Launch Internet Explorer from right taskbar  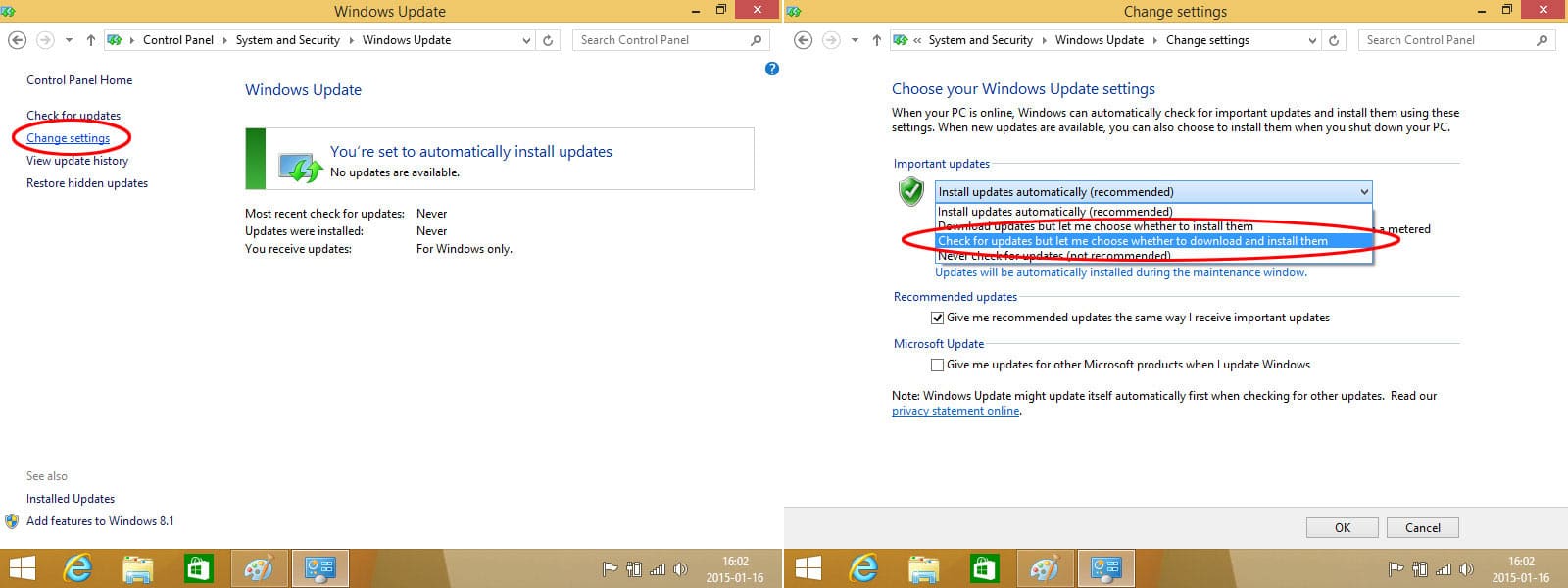864,568
